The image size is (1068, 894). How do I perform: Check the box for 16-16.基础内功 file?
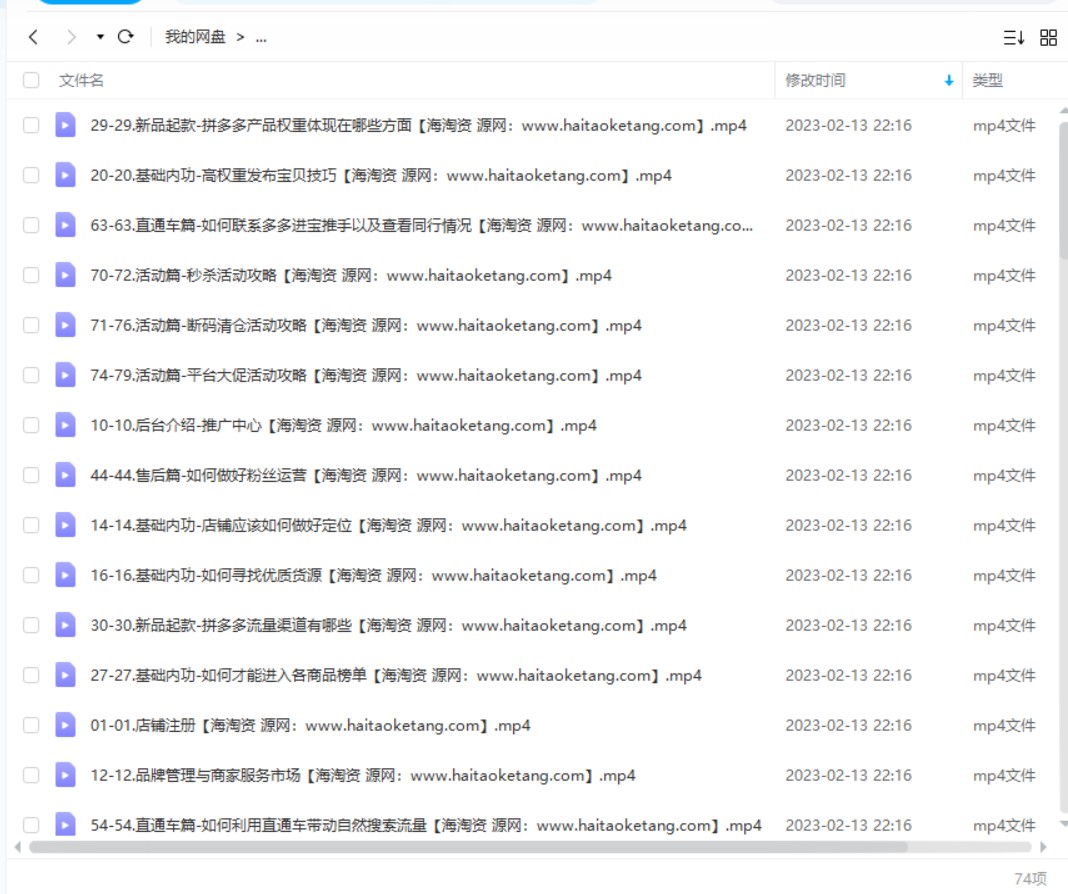(x=31, y=575)
